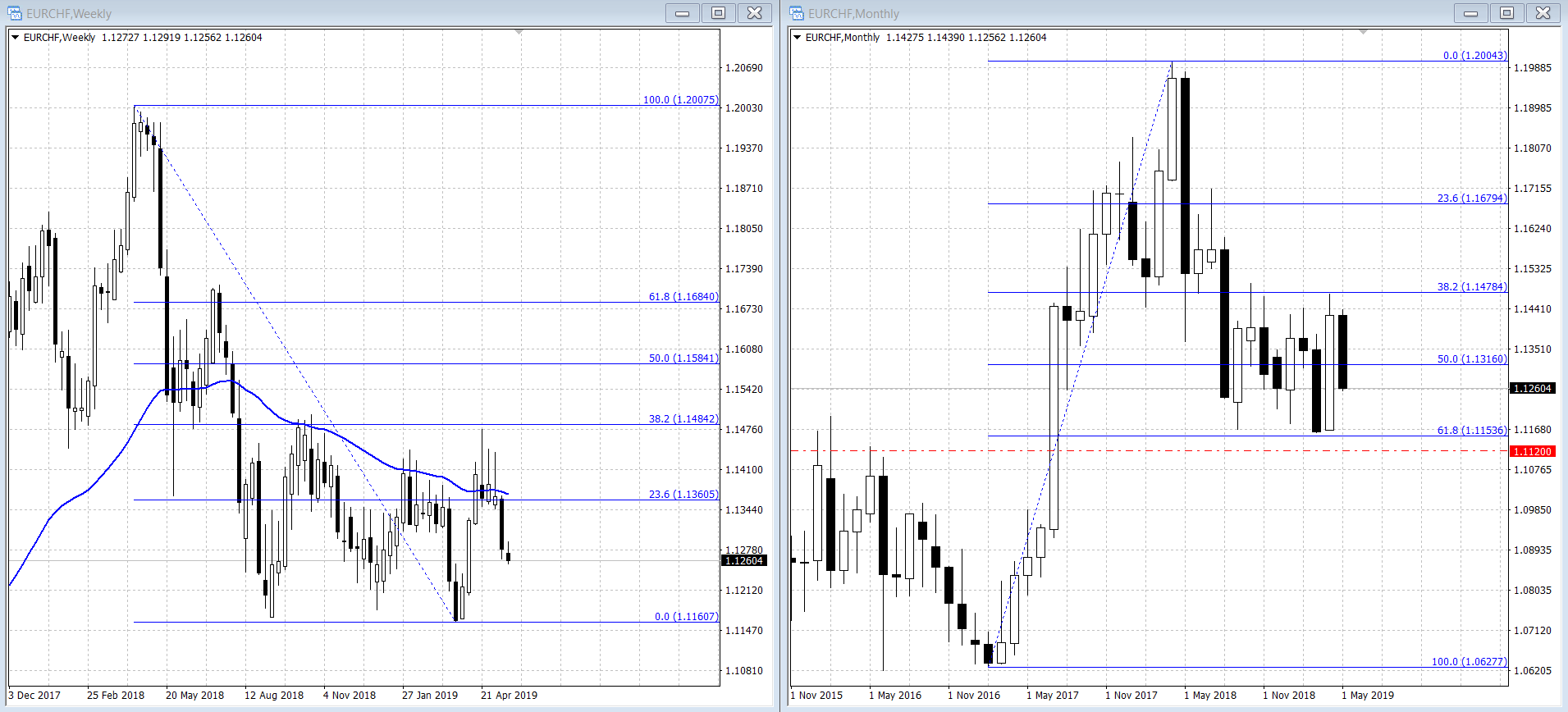Click the 25 Feb 2018 date label

click(116, 695)
